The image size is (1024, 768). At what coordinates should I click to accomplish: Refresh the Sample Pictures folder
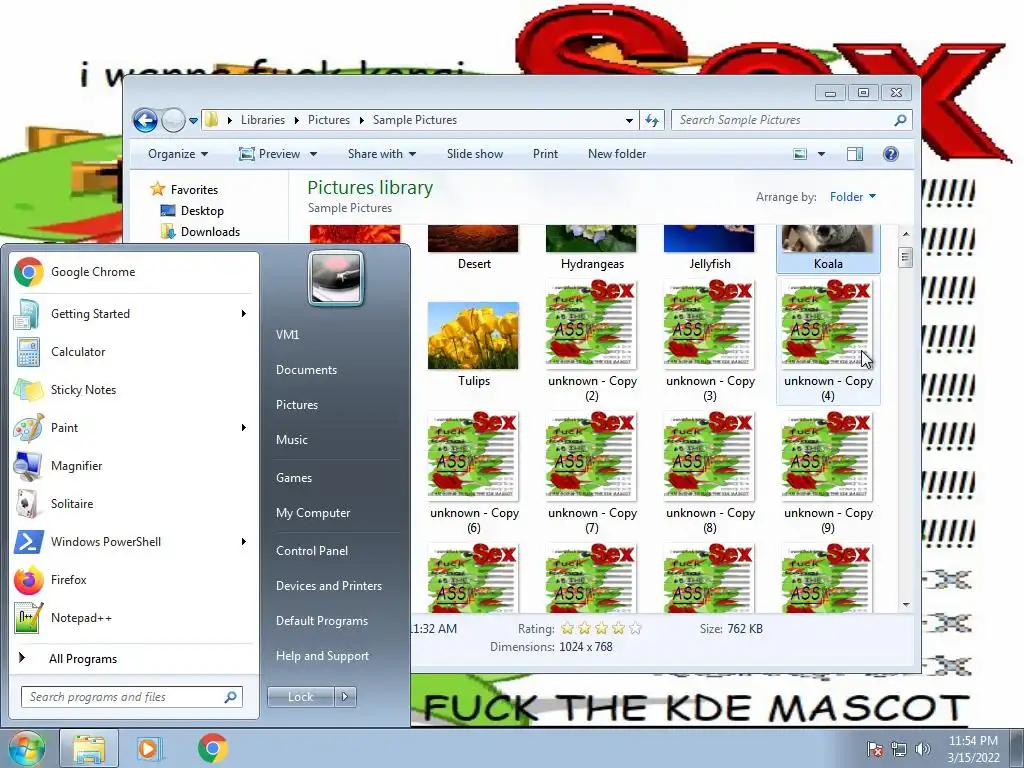[x=652, y=120]
